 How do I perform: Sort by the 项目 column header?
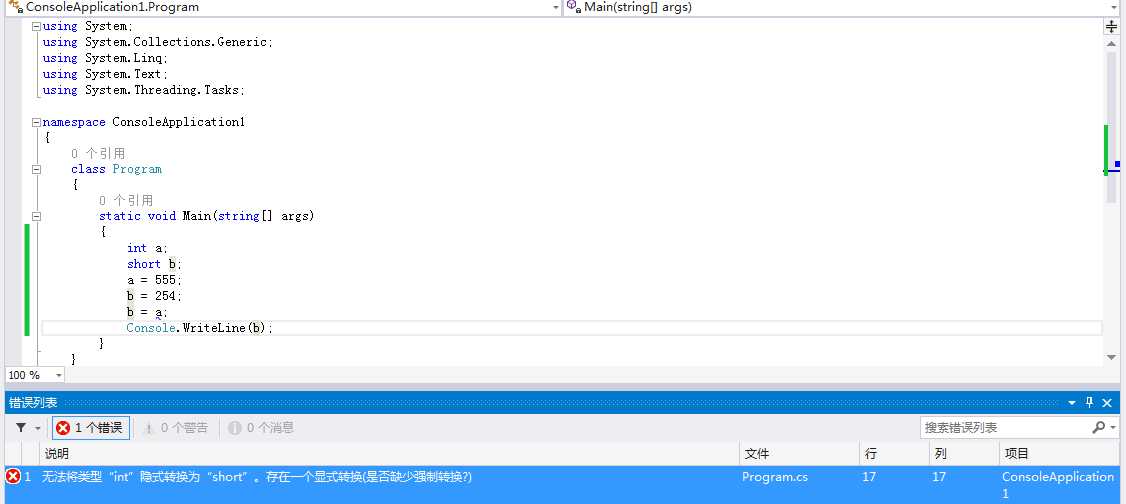[1059, 454]
